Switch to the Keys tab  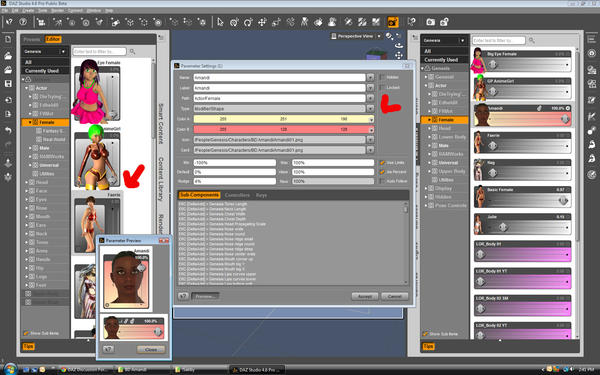pyautogui.click(x=261, y=195)
